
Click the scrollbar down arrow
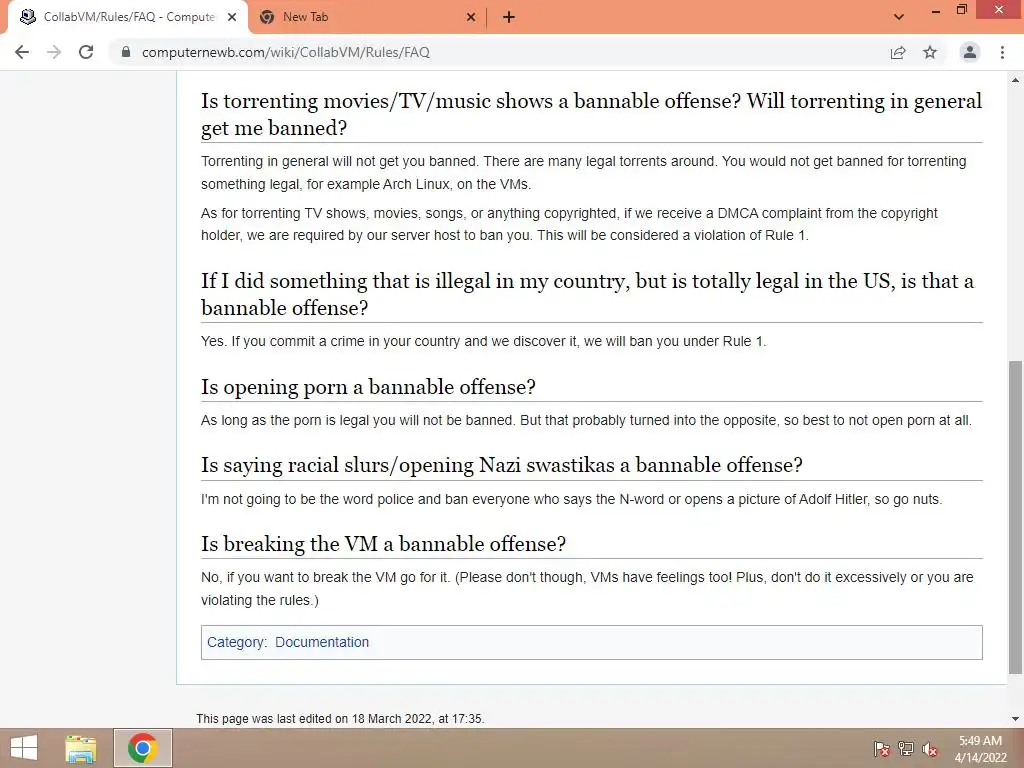[1015, 719]
